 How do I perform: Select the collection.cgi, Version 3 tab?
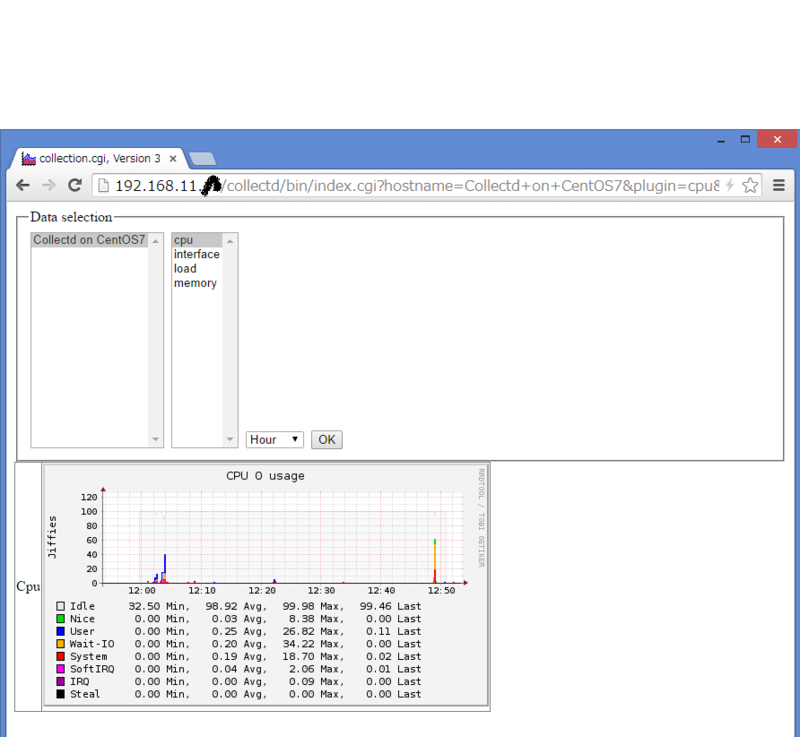pyautogui.click(x=97, y=159)
